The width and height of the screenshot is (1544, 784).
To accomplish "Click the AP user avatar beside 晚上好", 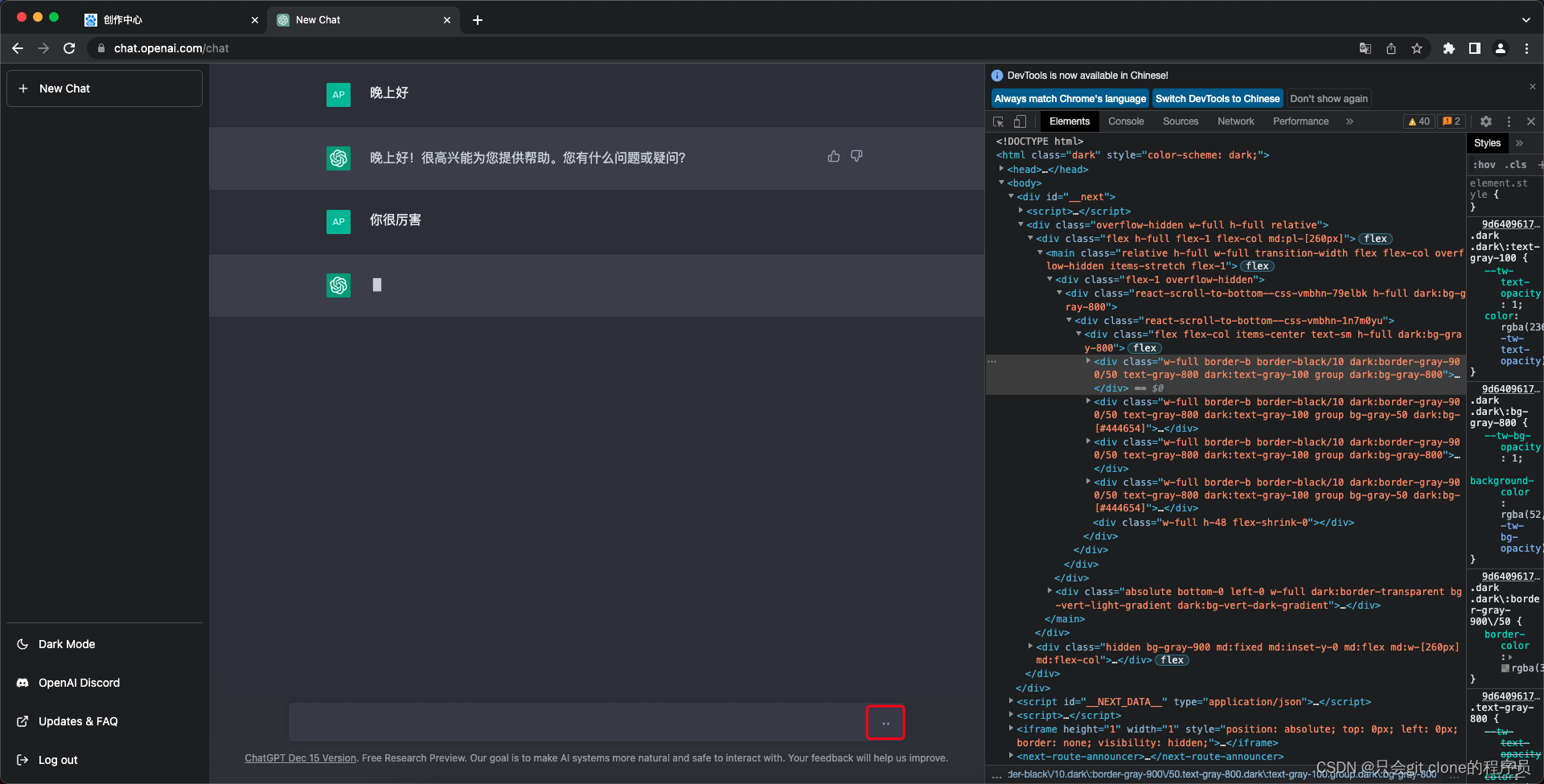I will pos(339,94).
